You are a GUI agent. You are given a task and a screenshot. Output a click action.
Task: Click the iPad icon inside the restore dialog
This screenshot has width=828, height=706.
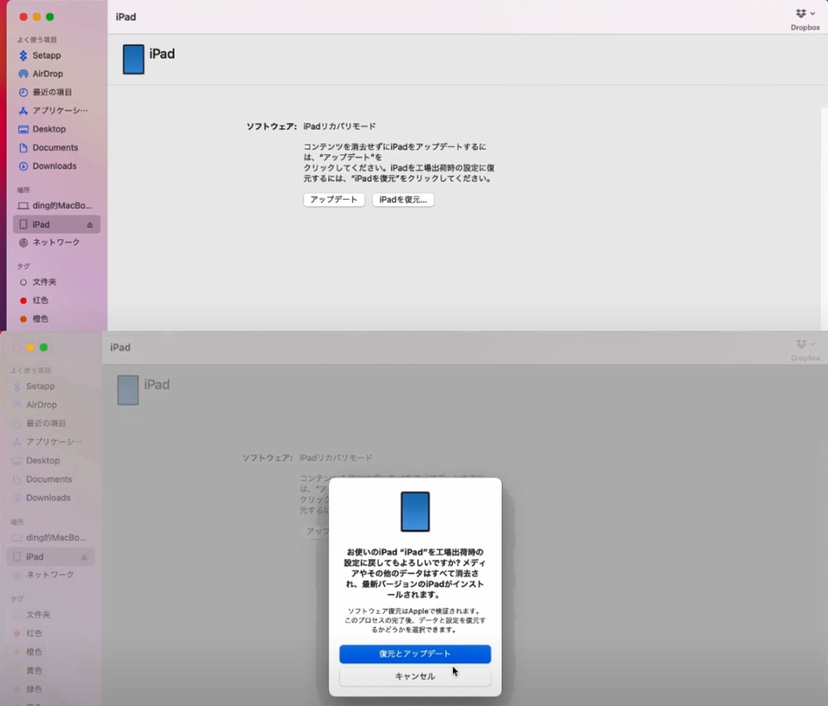tap(415, 512)
